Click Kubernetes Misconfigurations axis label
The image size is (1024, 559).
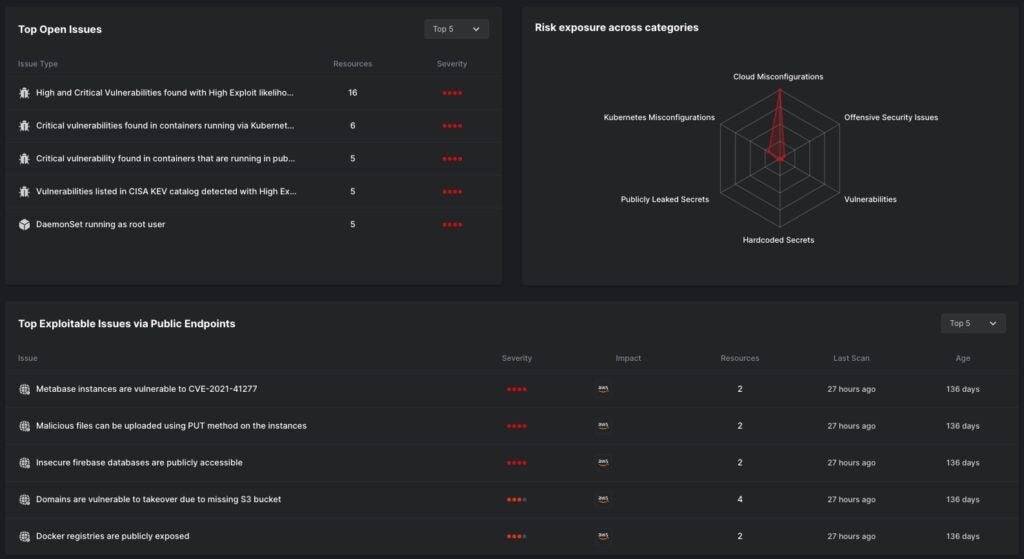(x=659, y=117)
